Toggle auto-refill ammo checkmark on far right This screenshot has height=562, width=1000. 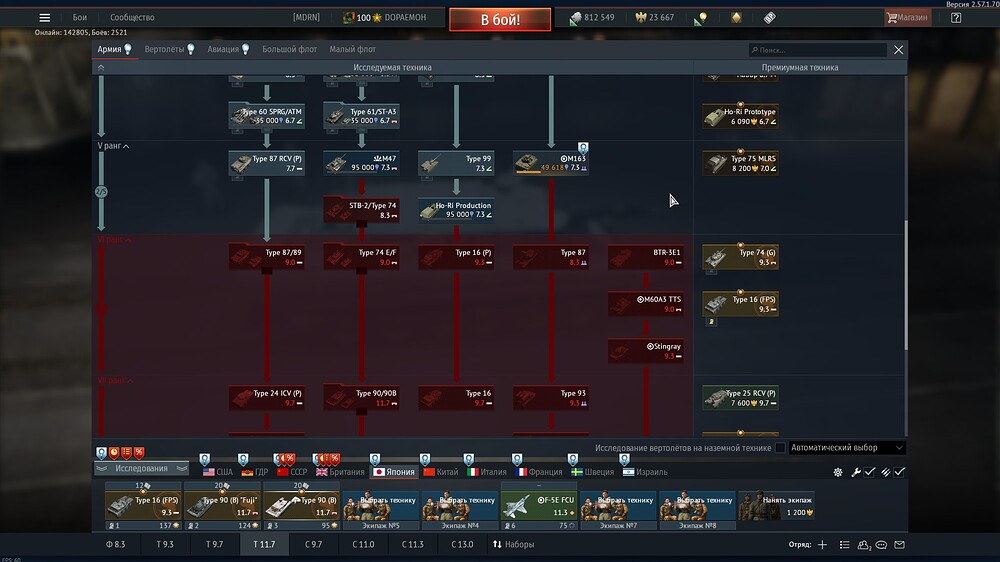pyautogui.click(x=899, y=472)
